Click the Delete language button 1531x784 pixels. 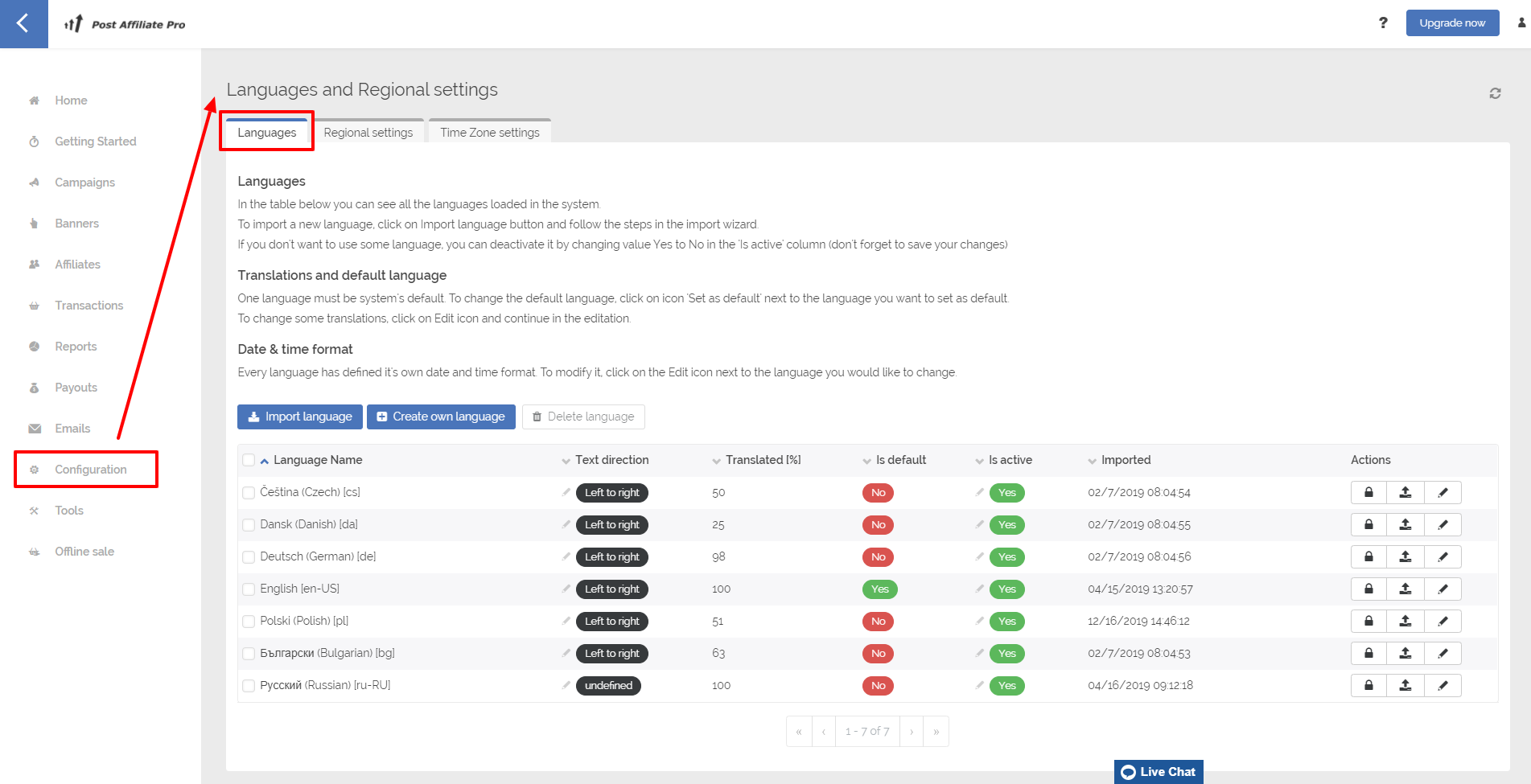click(583, 417)
